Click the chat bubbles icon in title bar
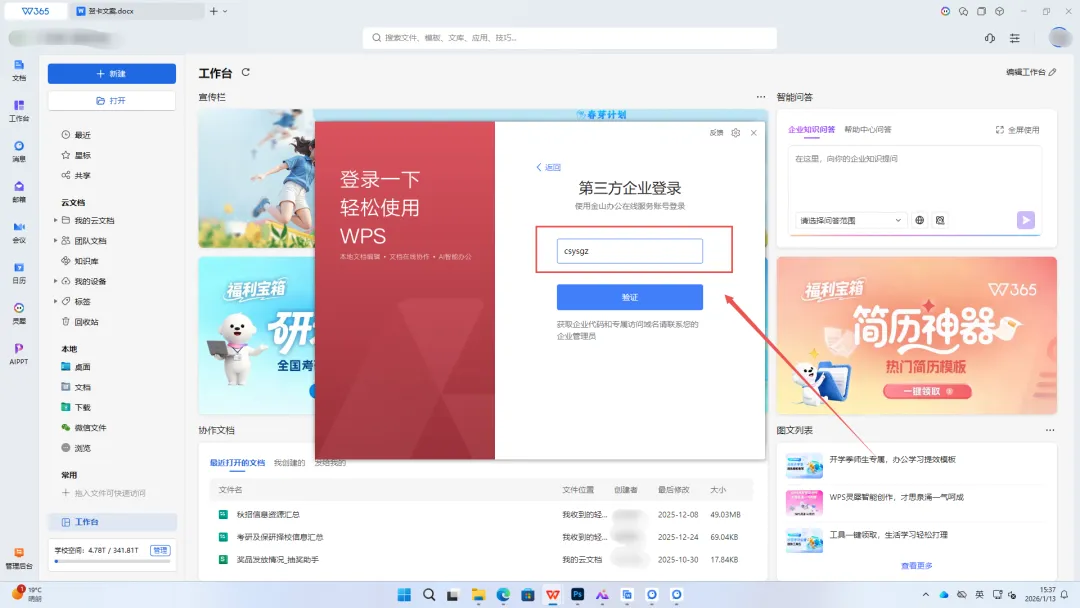 963,11
